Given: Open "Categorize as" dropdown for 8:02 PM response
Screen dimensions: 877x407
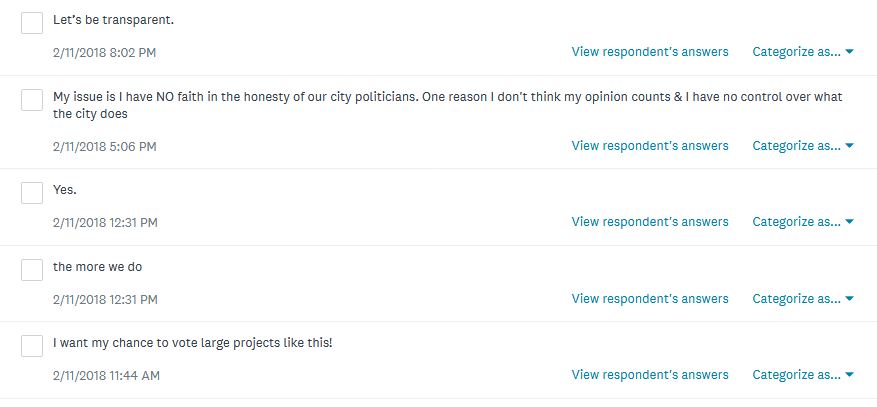Looking at the screenshot, I should [x=802, y=52].
